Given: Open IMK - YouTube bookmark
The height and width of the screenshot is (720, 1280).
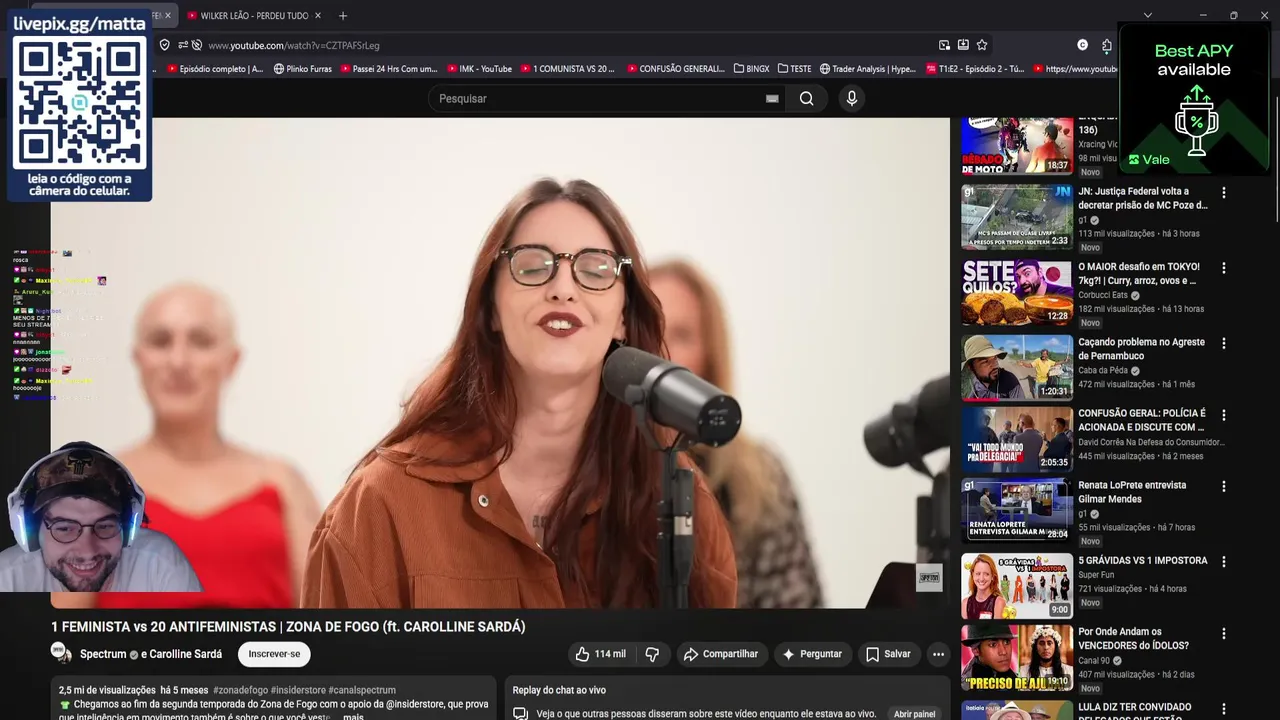Looking at the screenshot, I should [479, 69].
